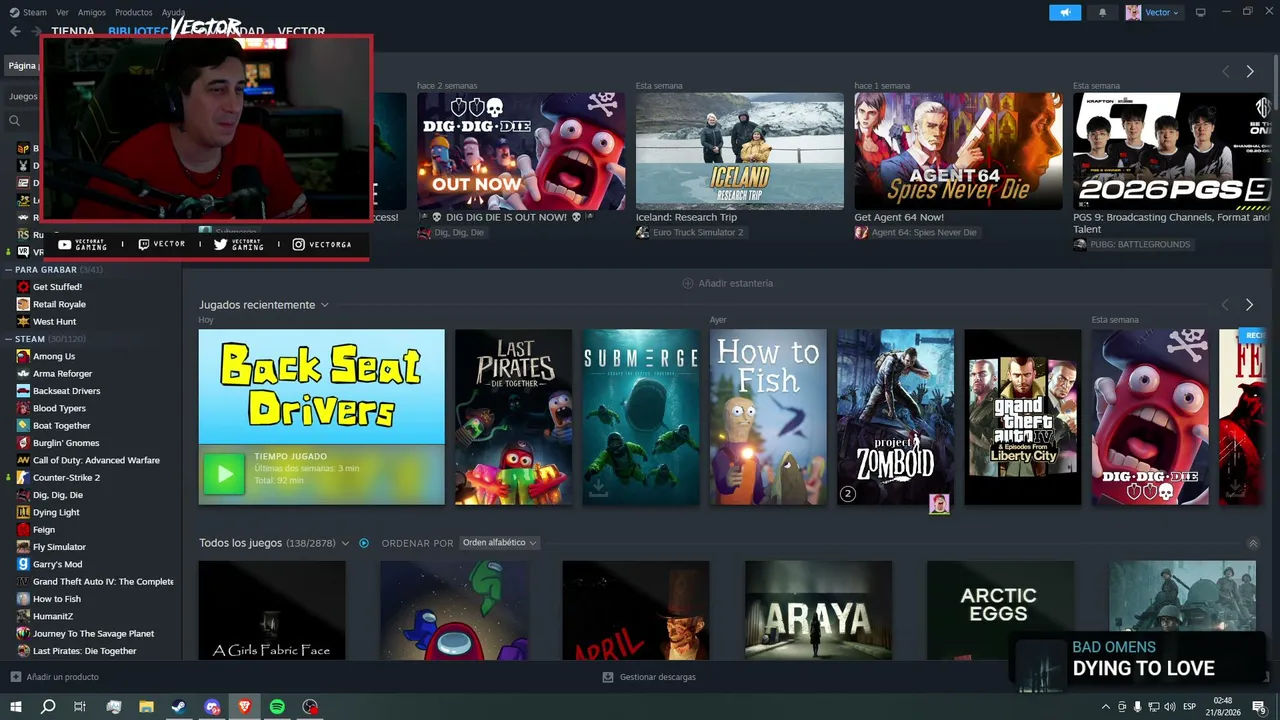Select Fly Simulator in the sidebar
1280x720 pixels.
point(59,547)
